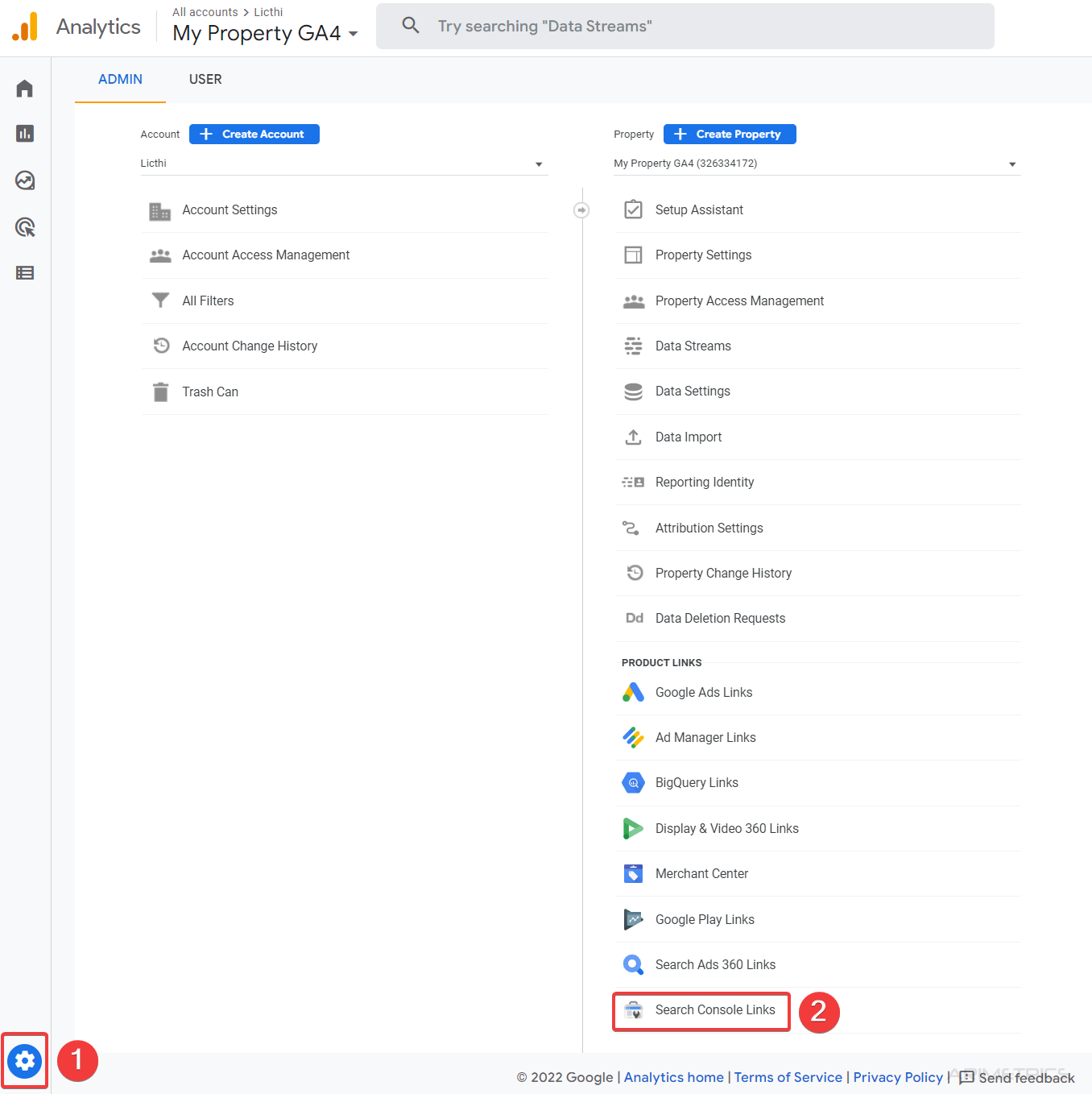Click the Property Settings layout icon

(x=634, y=255)
